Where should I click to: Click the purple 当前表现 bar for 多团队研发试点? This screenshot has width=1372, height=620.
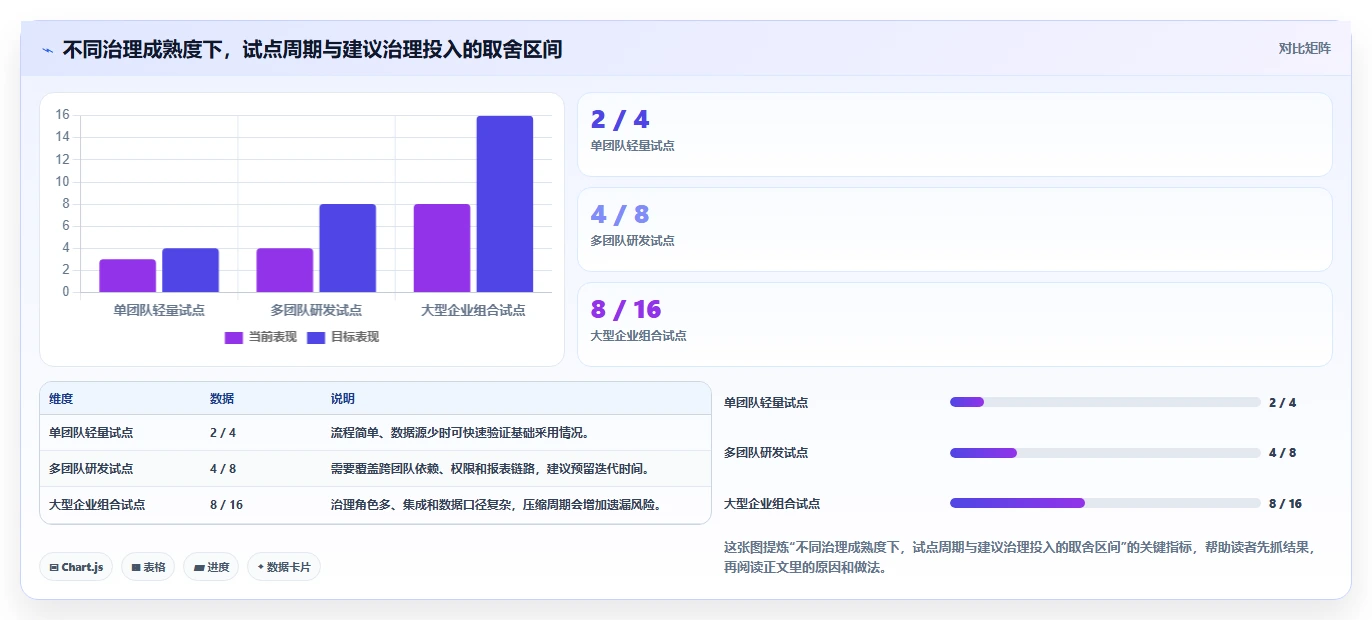285,270
